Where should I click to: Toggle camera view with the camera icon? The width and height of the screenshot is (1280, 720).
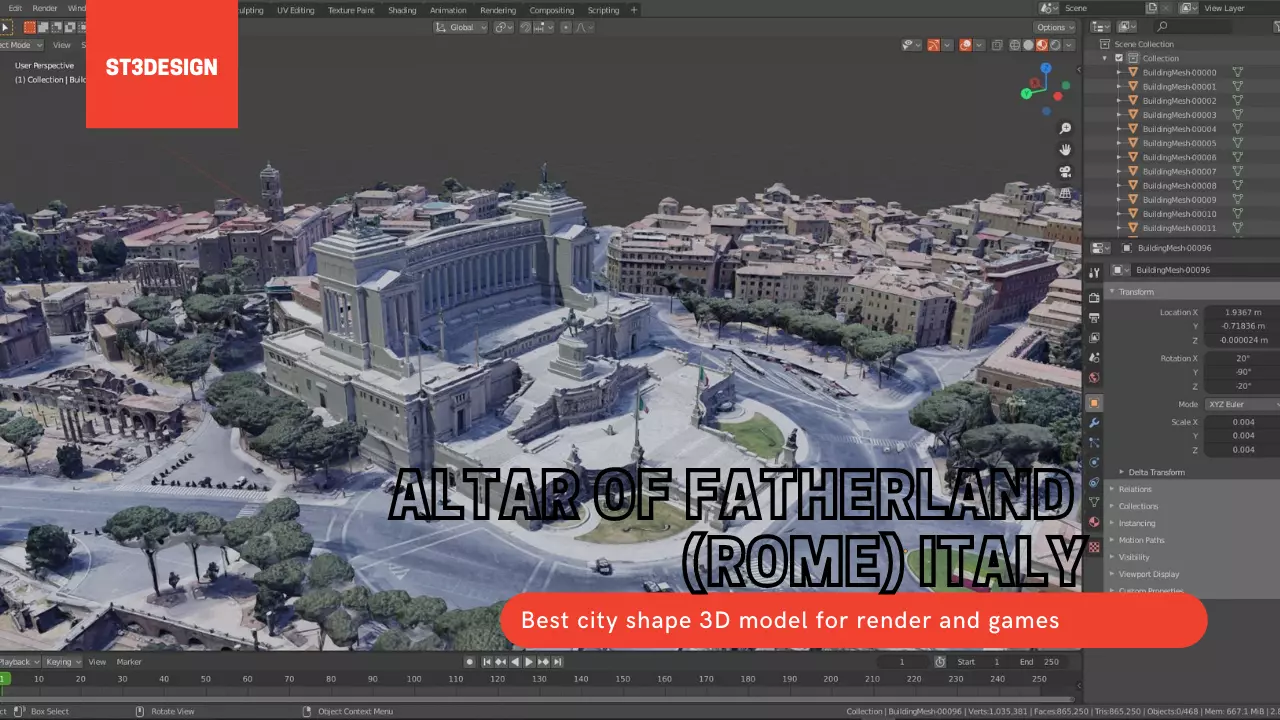(1066, 171)
